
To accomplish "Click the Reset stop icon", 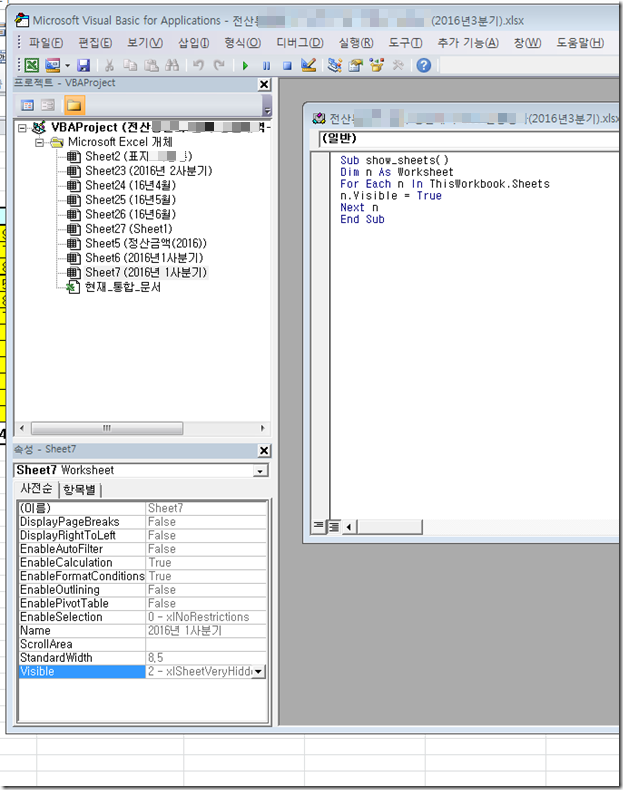I will (x=287, y=65).
